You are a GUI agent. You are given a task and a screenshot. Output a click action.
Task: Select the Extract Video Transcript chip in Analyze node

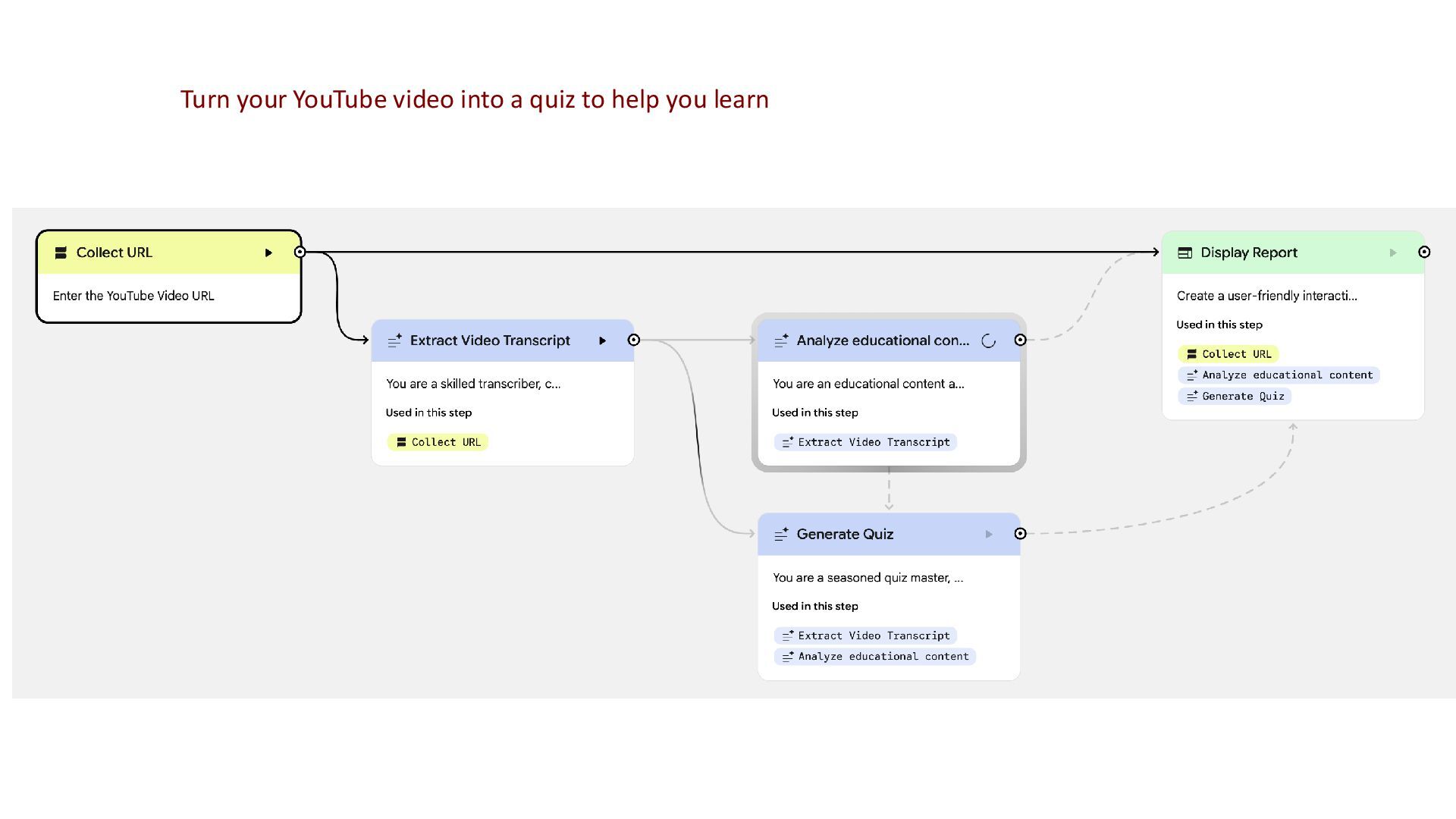[865, 442]
